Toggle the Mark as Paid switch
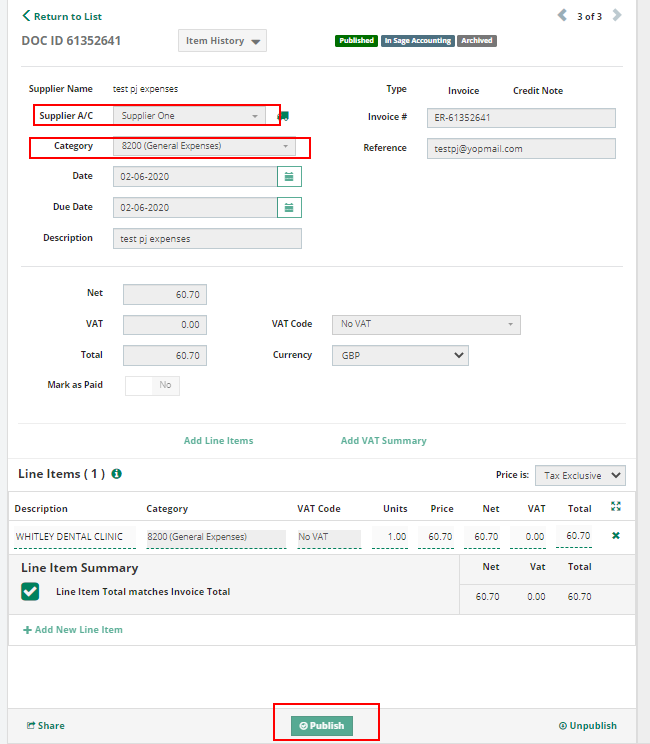Image resolution: width=650 pixels, height=744 pixels. click(152, 385)
